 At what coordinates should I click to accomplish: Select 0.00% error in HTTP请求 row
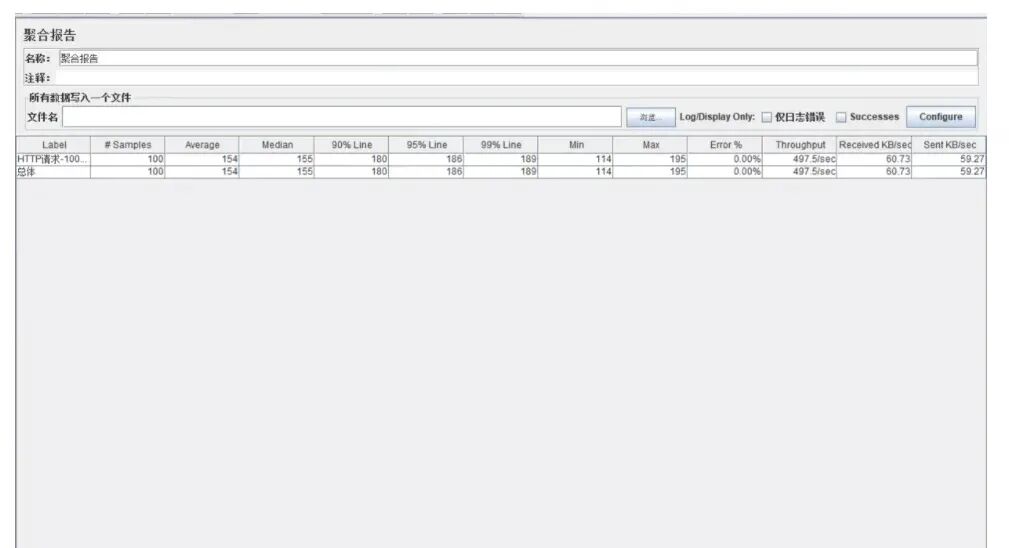click(x=725, y=159)
